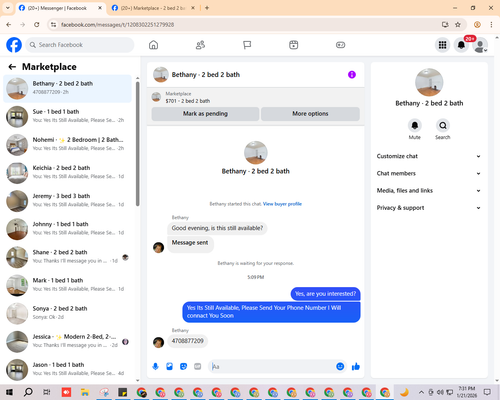Open Jeremy - 3 bed 3 bath chat
The image size is (500, 400).
pyautogui.click(x=67, y=201)
